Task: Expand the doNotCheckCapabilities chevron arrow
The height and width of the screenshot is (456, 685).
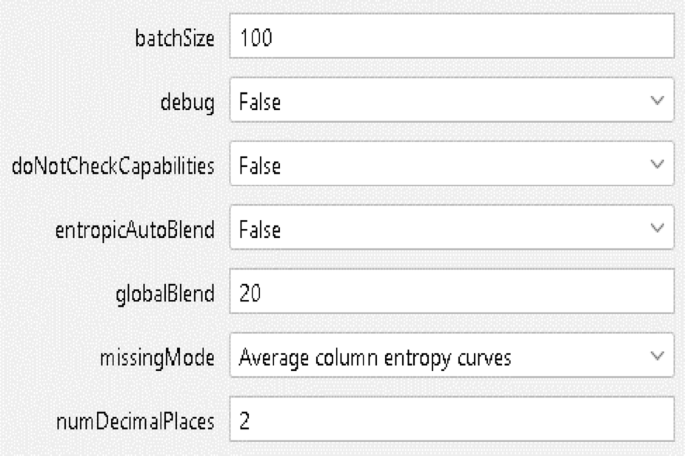Action: pos(656,164)
